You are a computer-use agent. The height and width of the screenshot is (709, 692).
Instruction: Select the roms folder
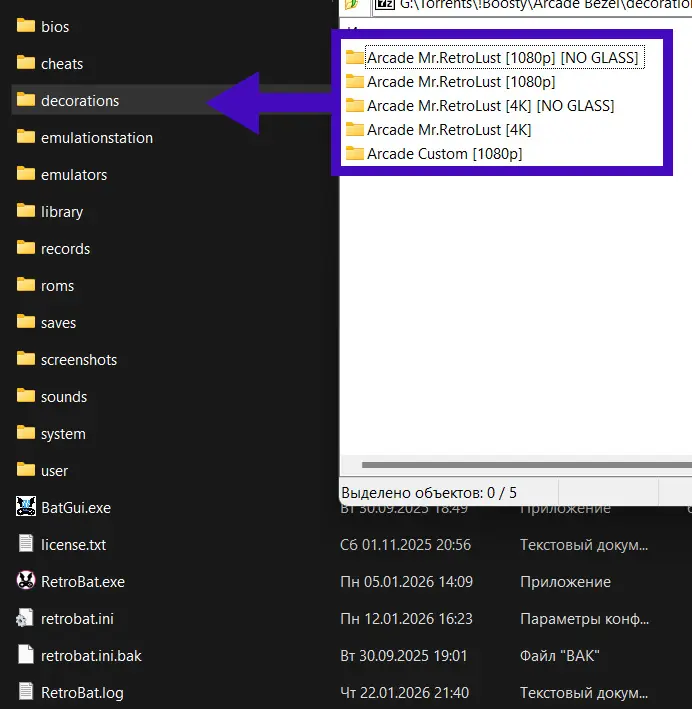[x=57, y=286]
